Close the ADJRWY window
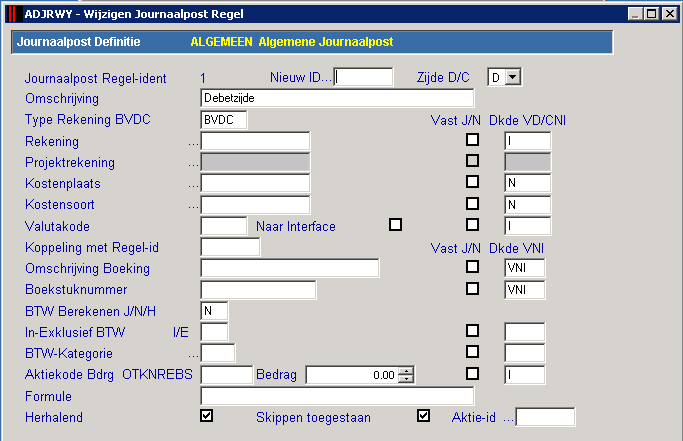This screenshot has height=441, width=683. click(669, 14)
